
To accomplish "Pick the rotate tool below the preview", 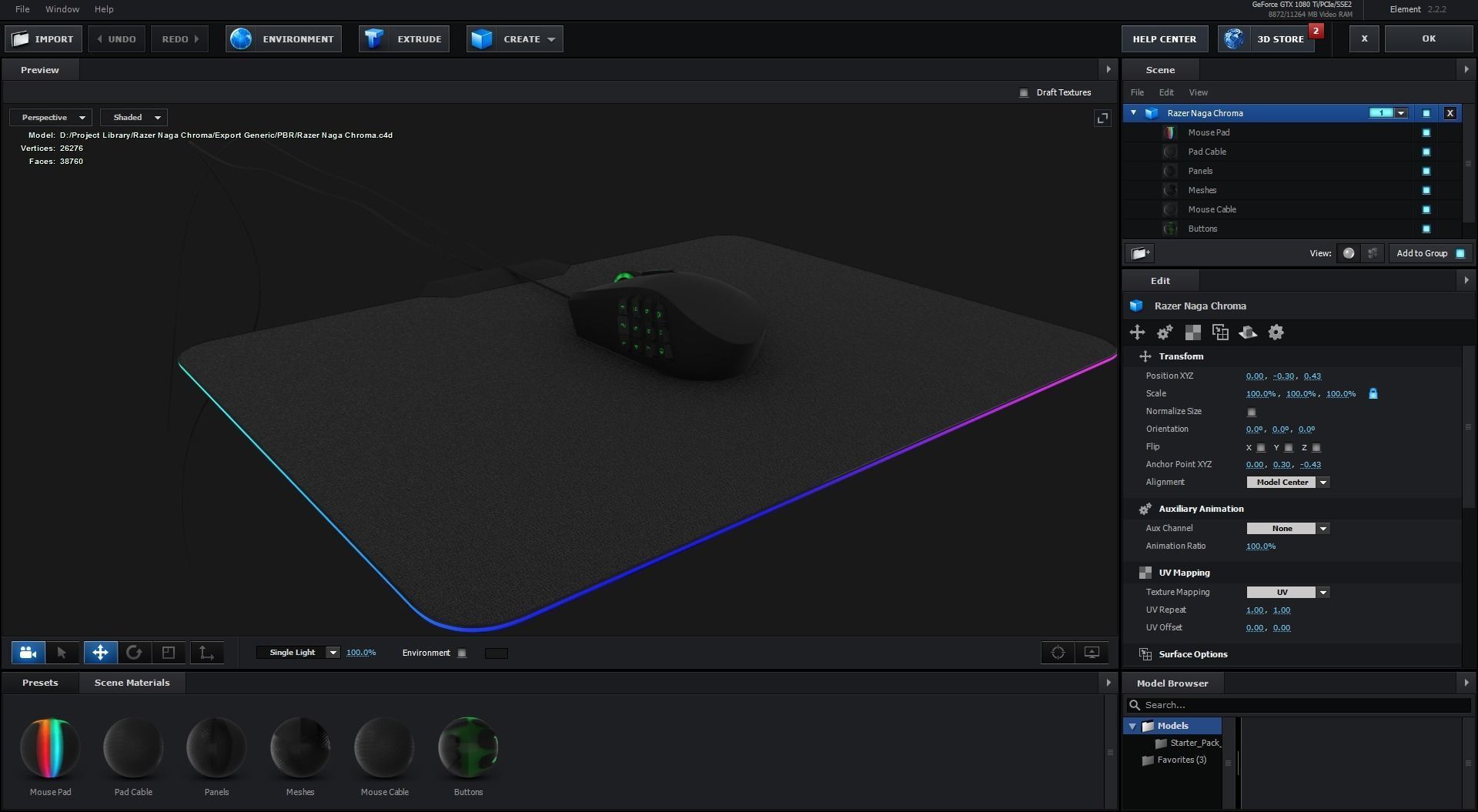I will (x=134, y=653).
